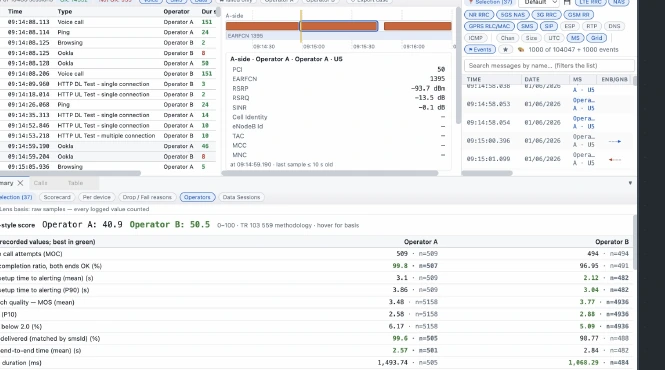Select HTTP UL multiple connection row at 09:14:53.218
Viewport: 665px width, 370px height.
pos(108,136)
